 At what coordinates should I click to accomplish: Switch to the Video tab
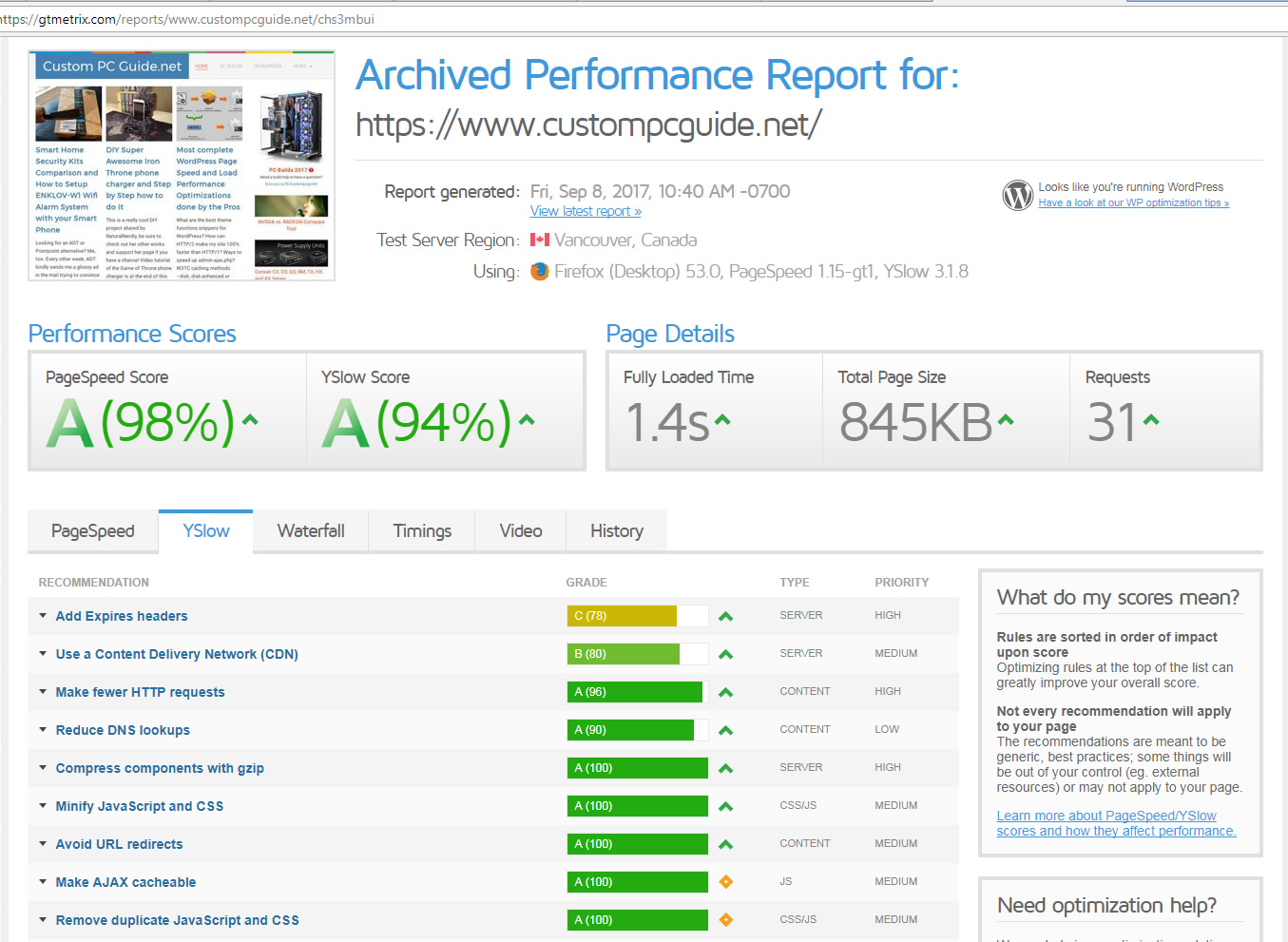[521, 531]
